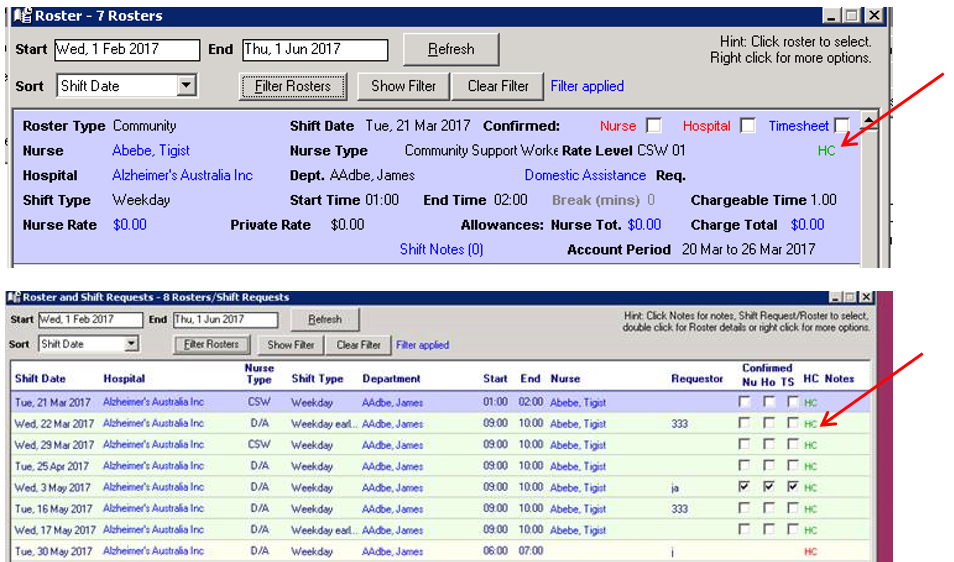Click the green HC indicator in Roster details

(x=826, y=150)
